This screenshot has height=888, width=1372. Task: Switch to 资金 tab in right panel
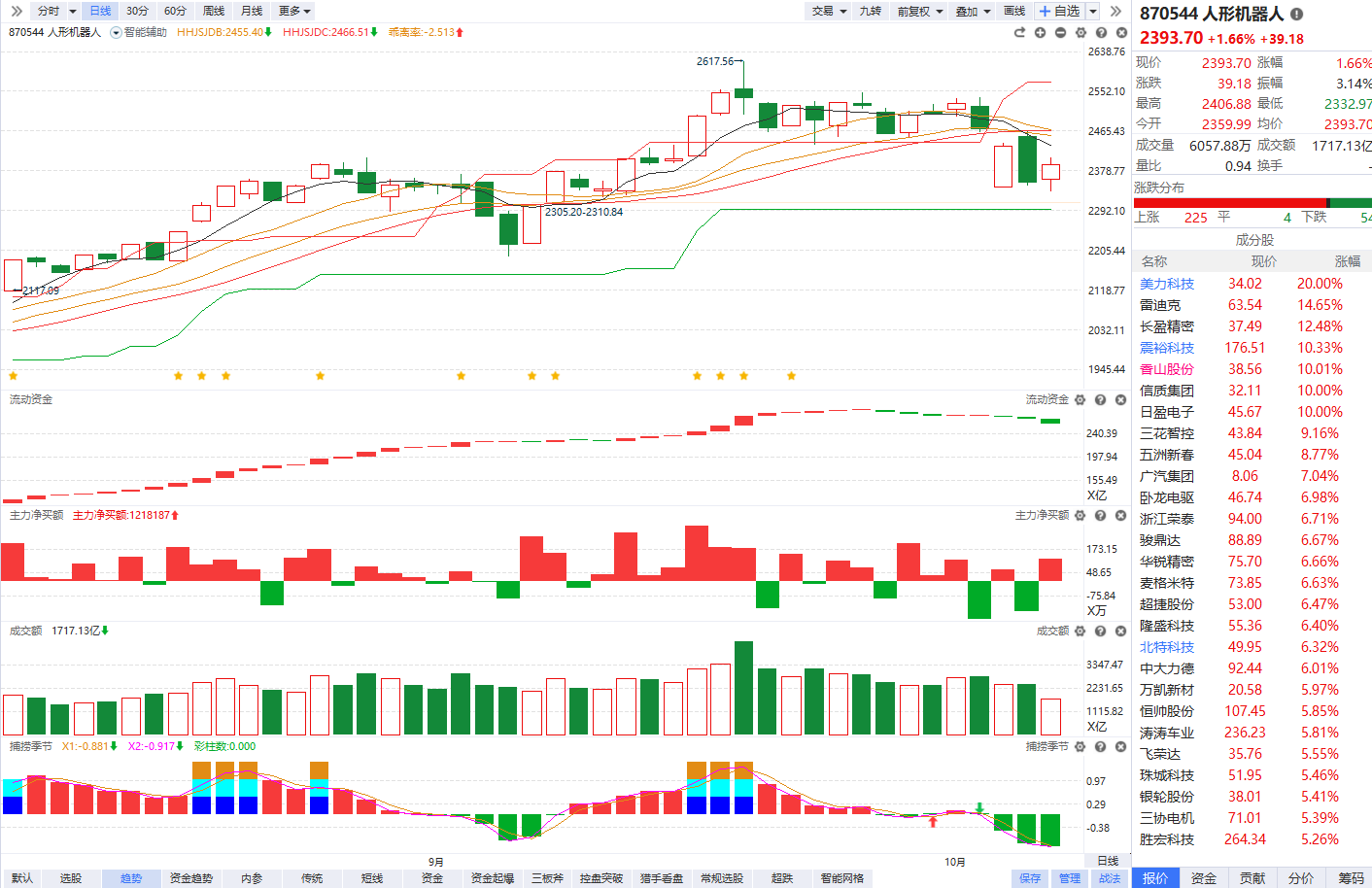[1204, 877]
